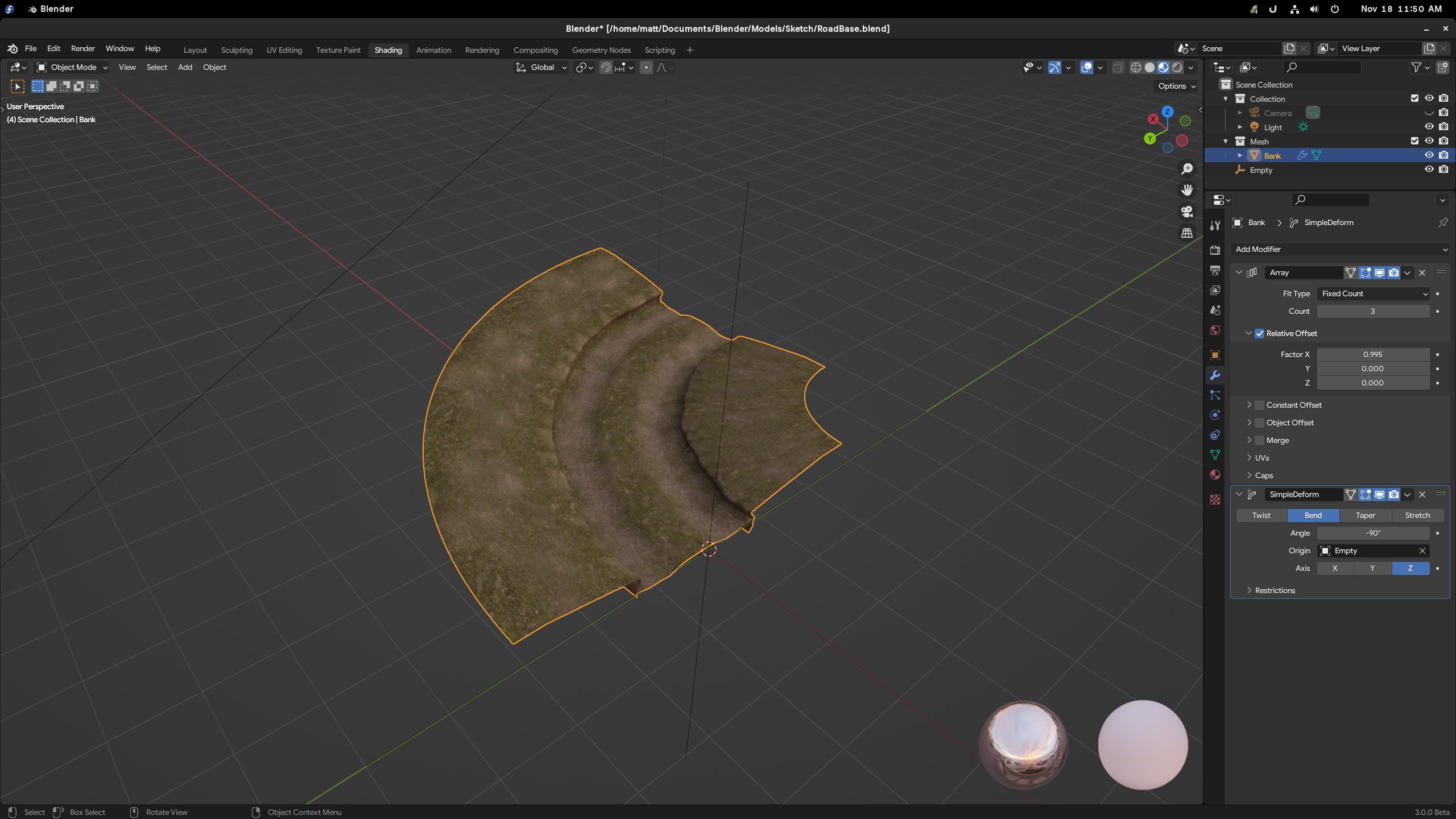Switch to the UV Editing workspace tab
Screen dimensions: 1456x819
coord(284,50)
